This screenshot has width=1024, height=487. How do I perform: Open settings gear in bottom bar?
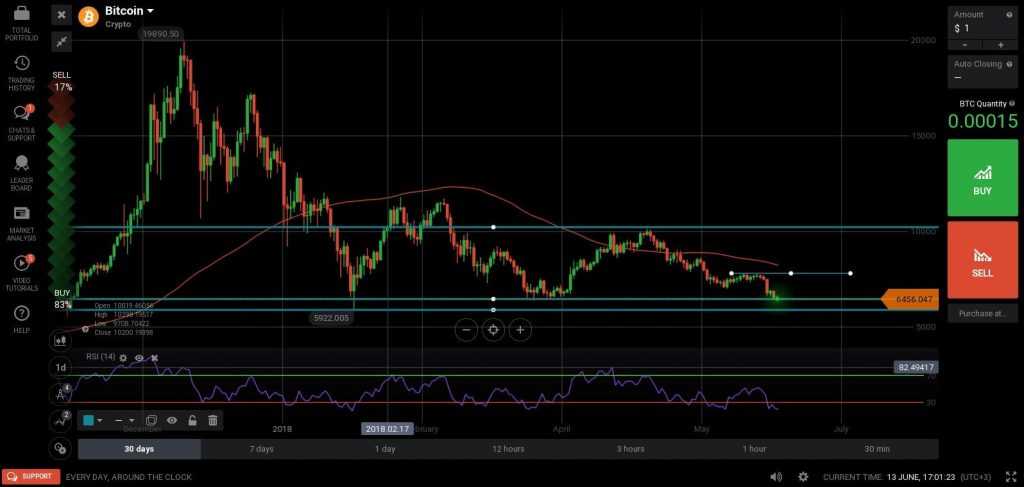[803, 477]
